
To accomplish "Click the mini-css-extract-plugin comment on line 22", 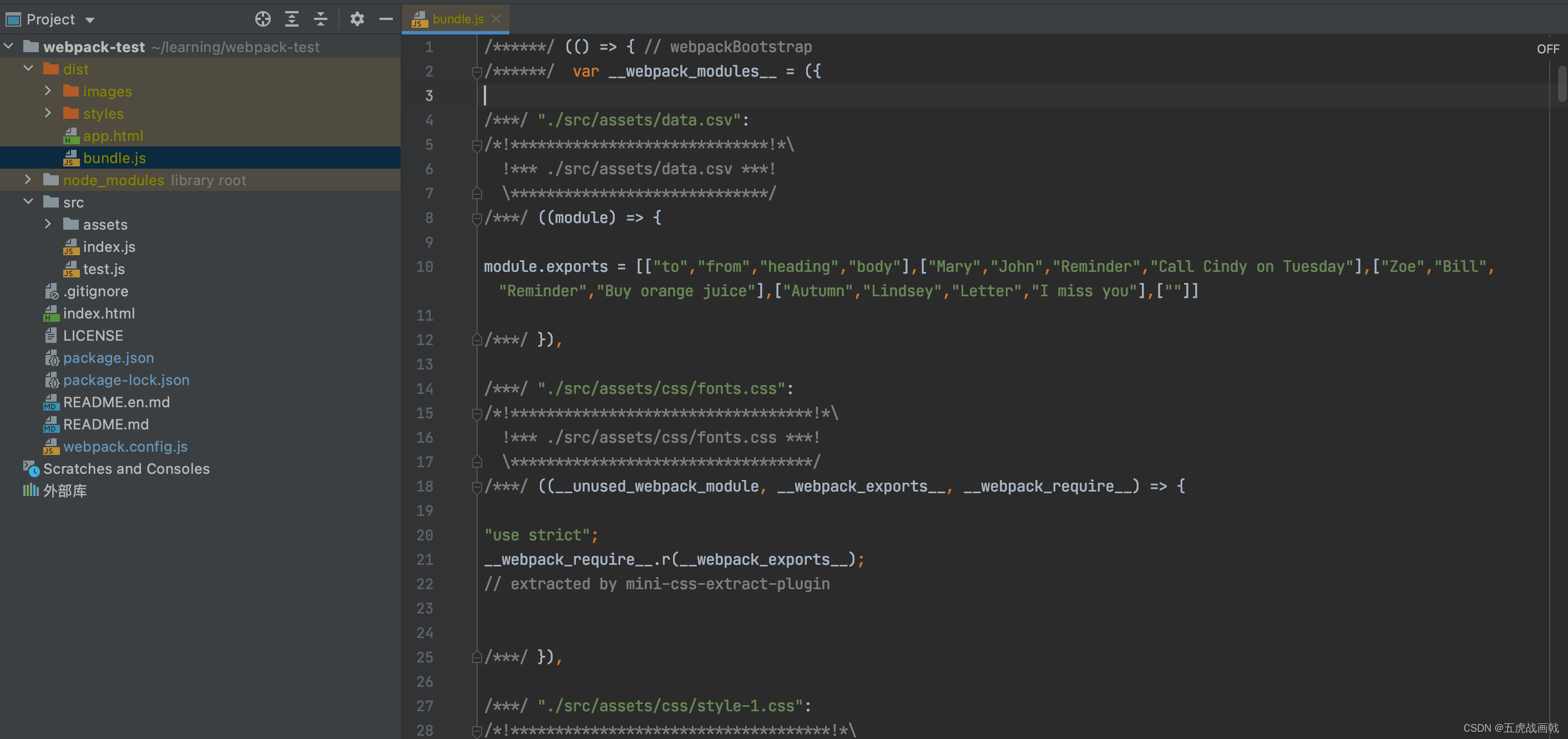I will [x=657, y=584].
